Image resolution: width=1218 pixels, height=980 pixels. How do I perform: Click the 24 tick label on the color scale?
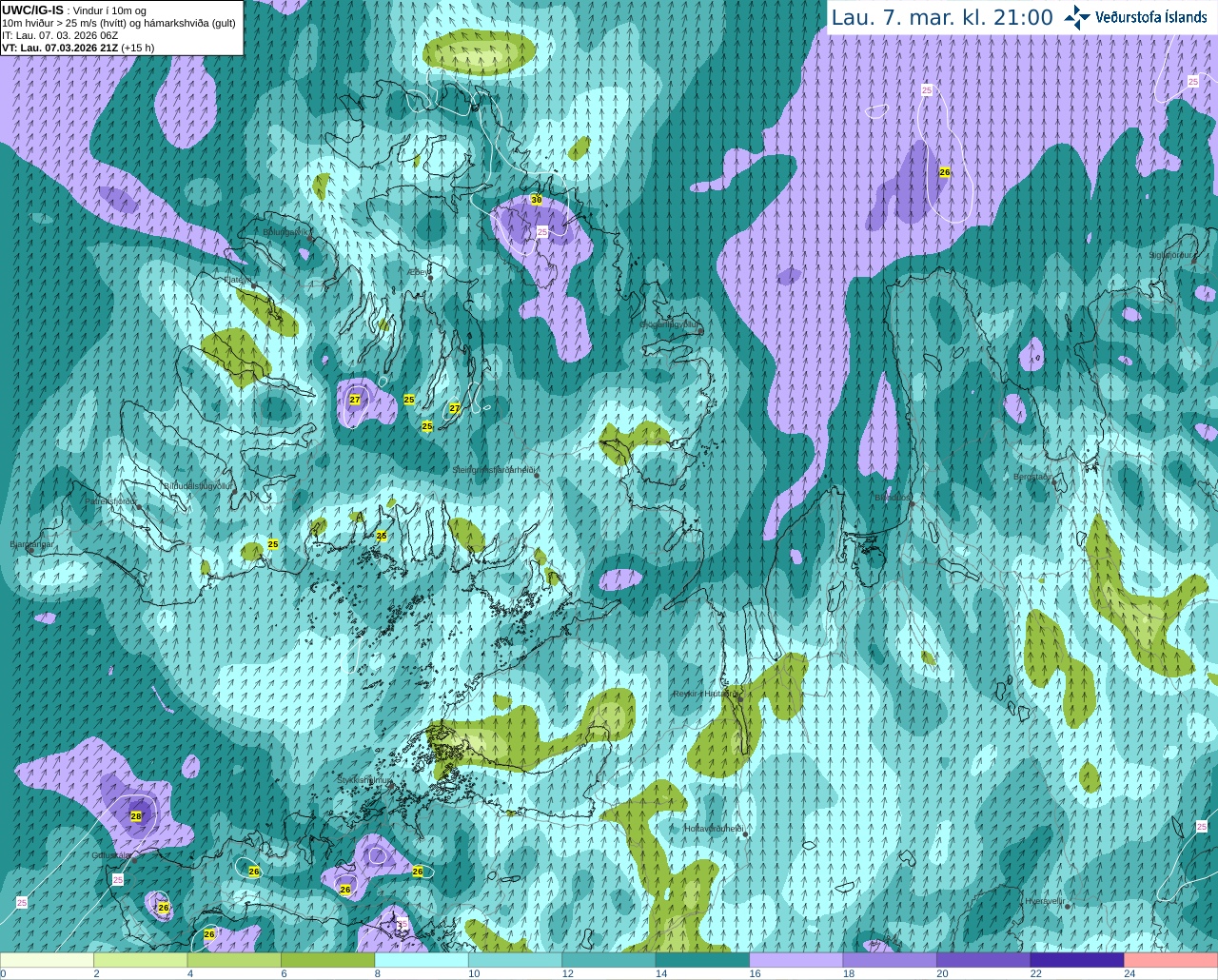click(1129, 973)
